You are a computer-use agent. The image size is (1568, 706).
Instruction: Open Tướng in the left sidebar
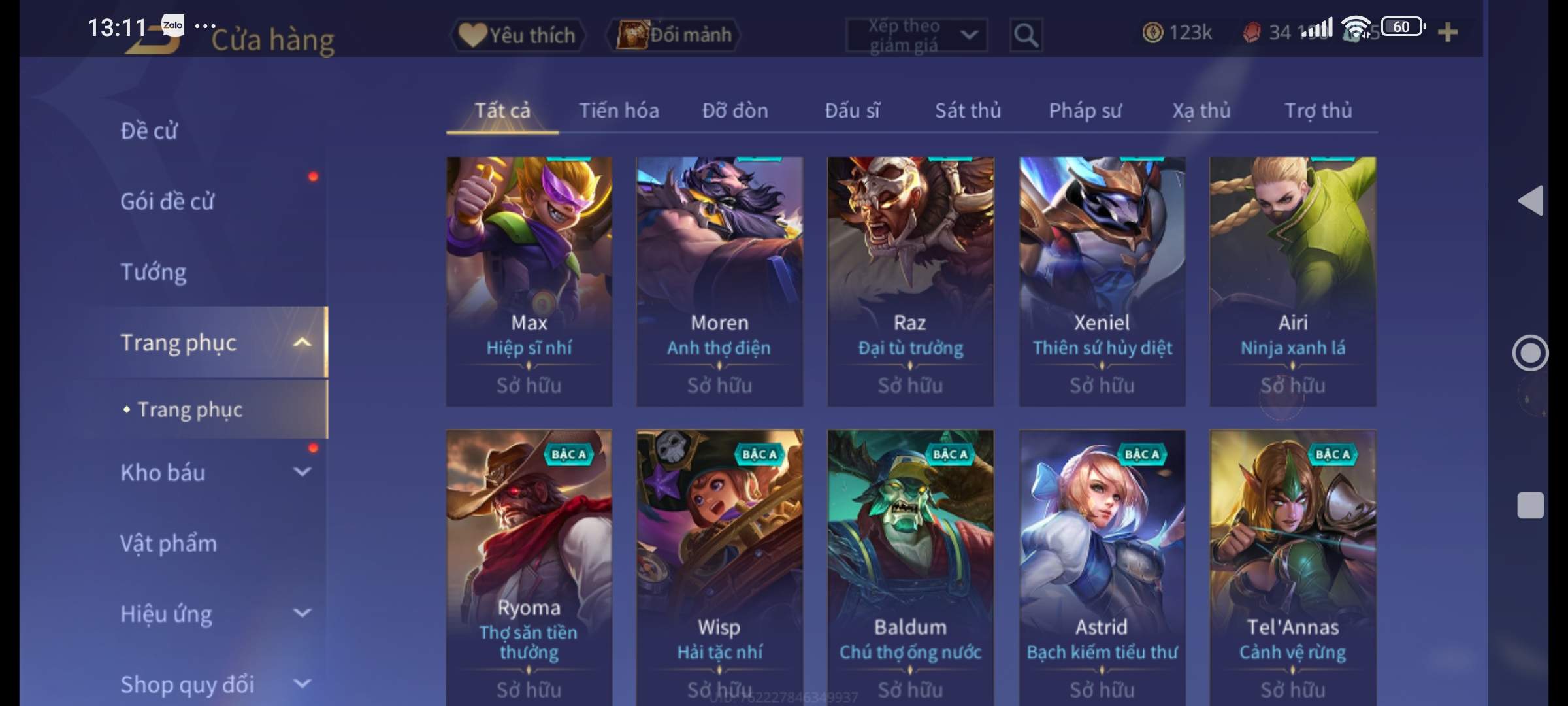pyautogui.click(x=154, y=272)
